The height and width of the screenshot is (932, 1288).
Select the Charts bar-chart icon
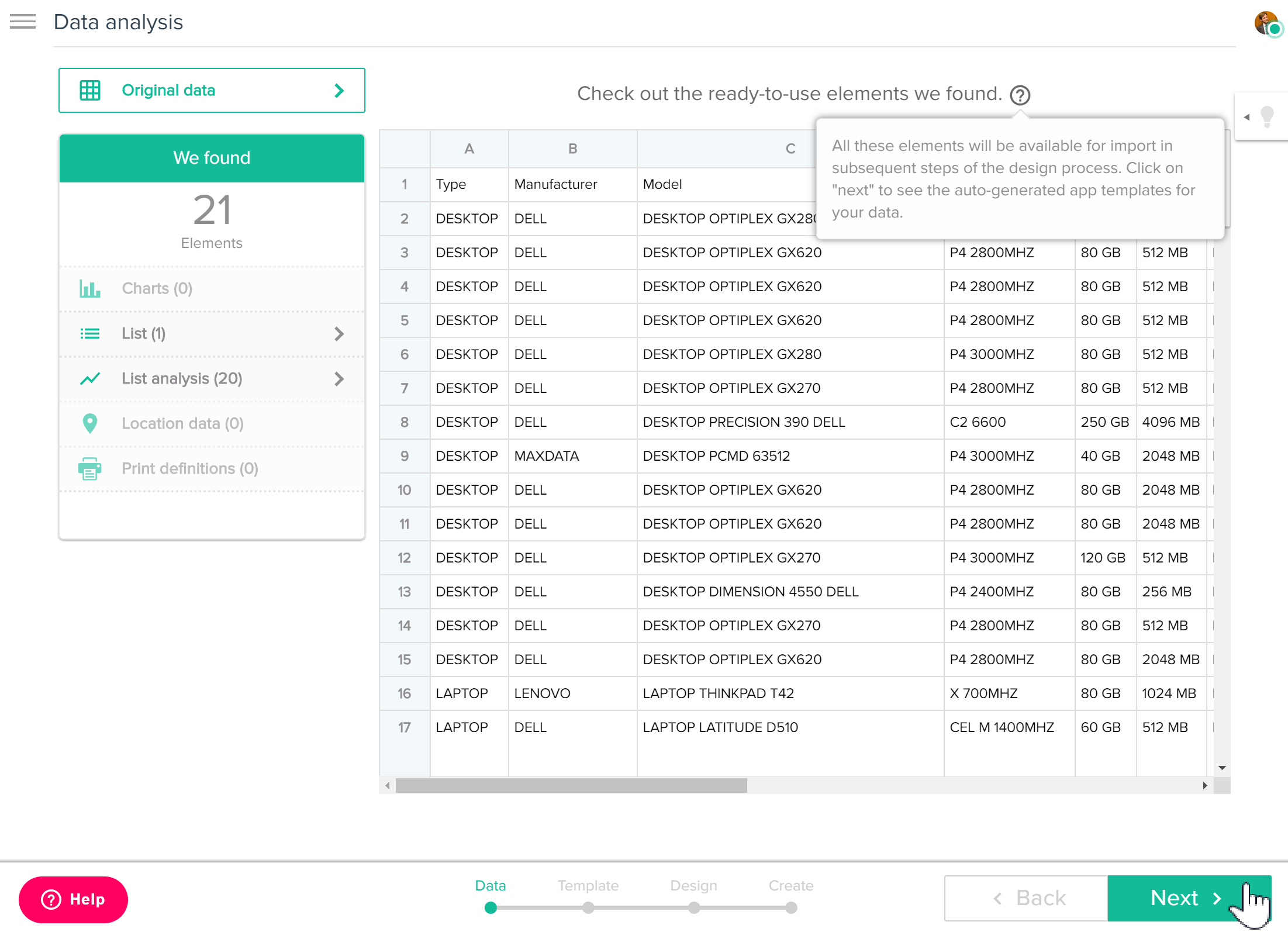(x=89, y=288)
